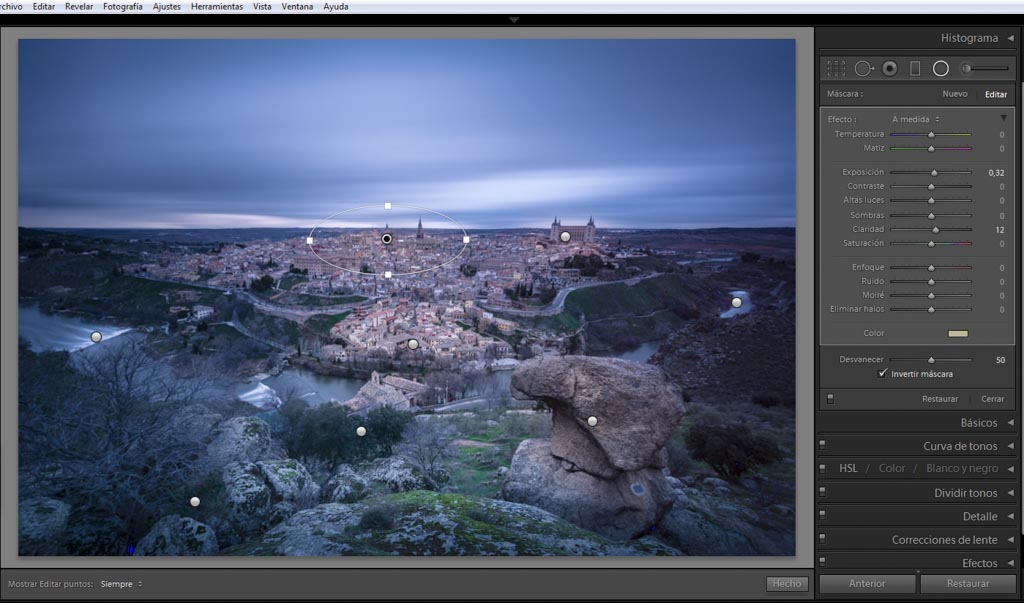
Task: Select the Red Eye Correction tool icon
Action: click(889, 69)
